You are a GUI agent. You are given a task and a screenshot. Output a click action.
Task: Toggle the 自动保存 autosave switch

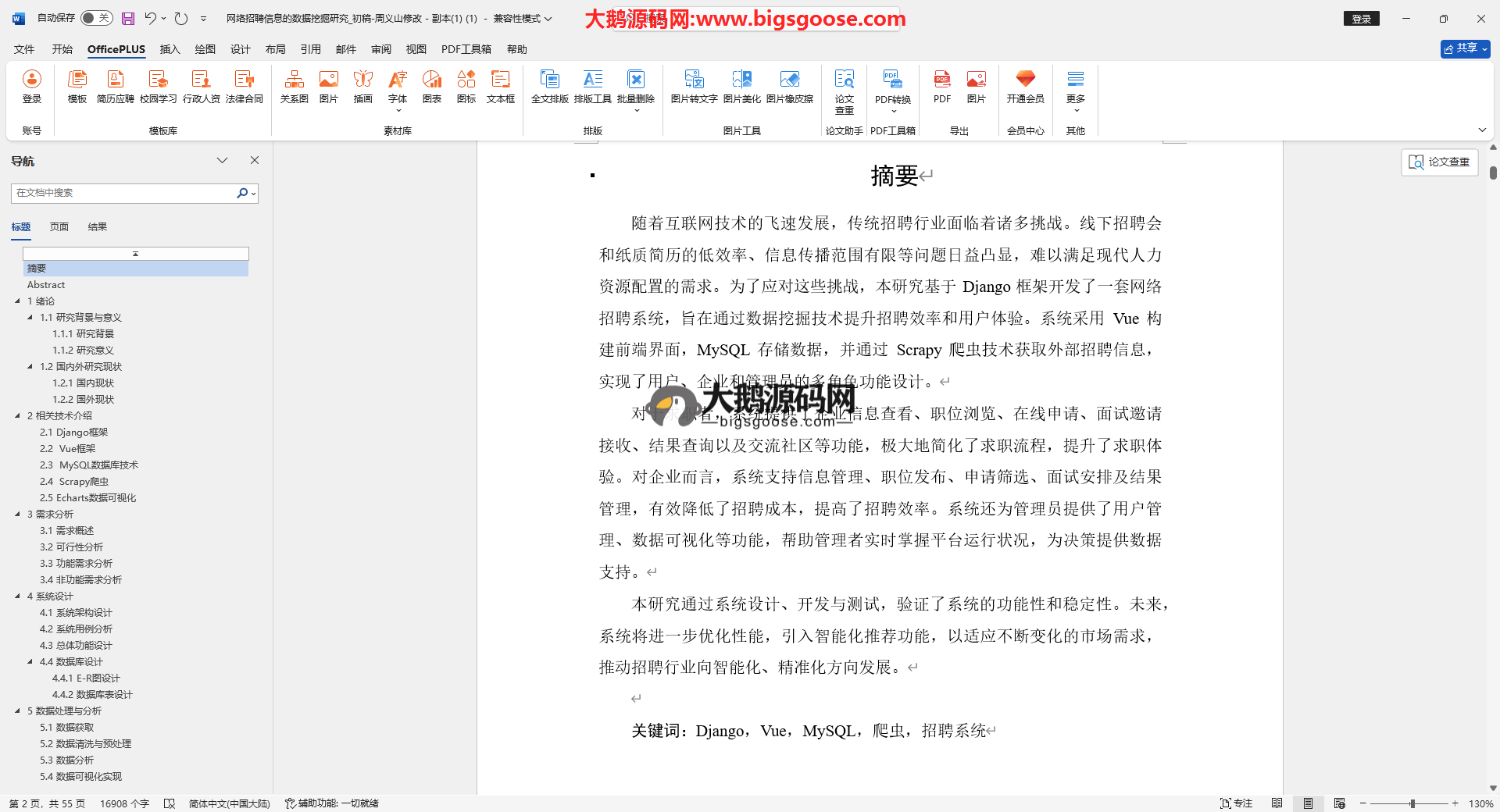(96, 18)
